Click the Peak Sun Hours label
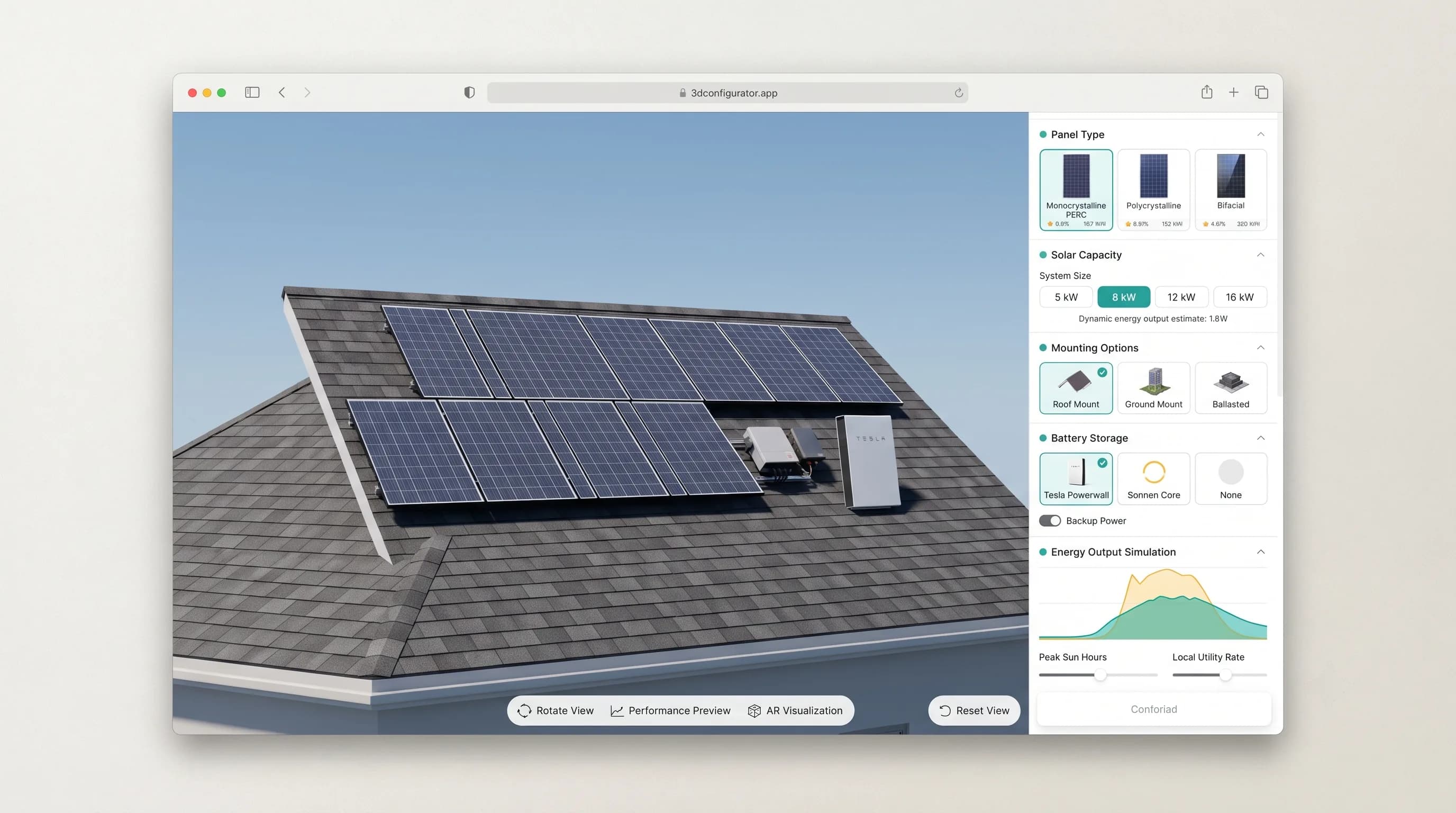 point(1072,657)
